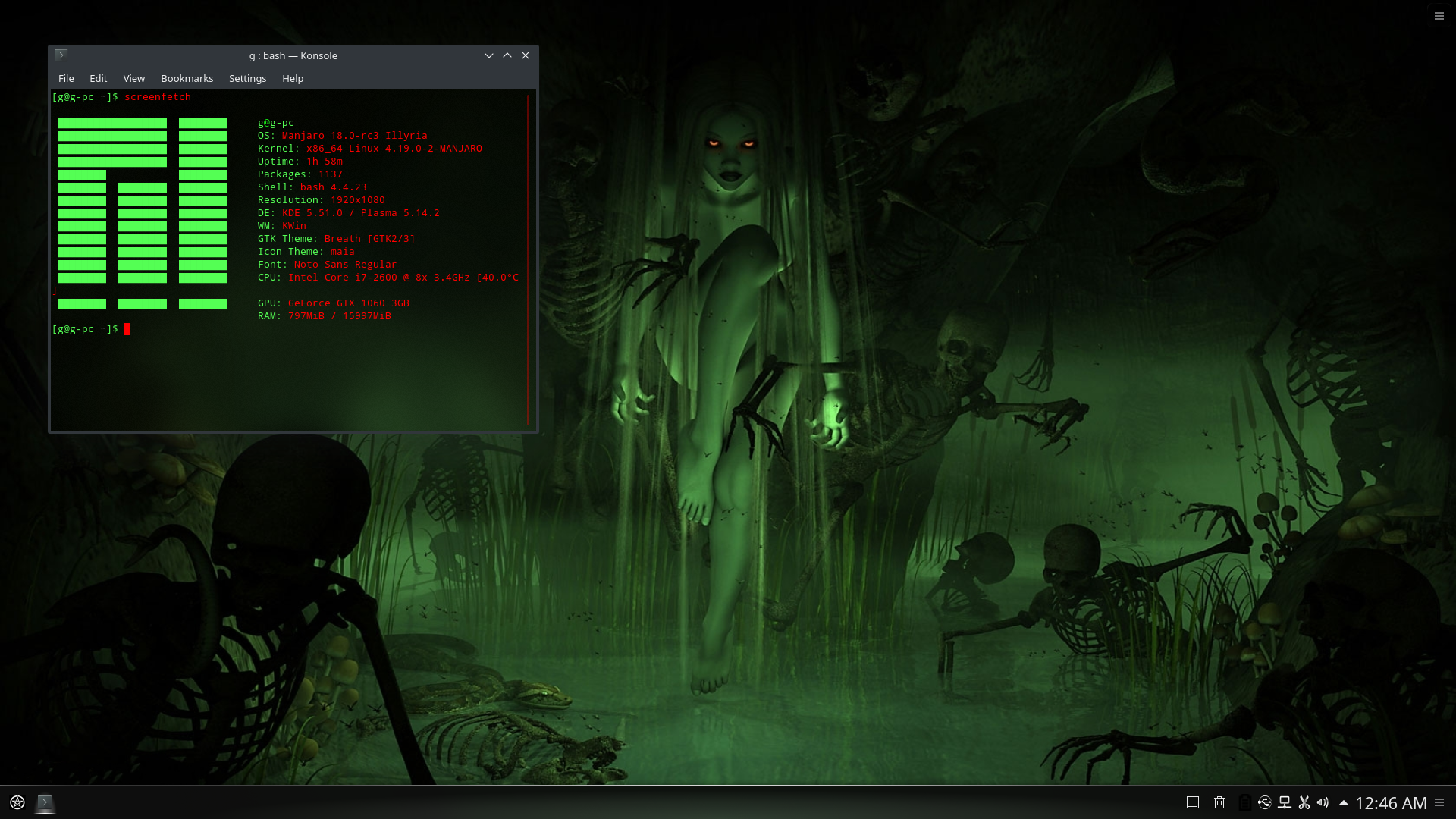Open the File menu in Konsole
The height and width of the screenshot is (819, 1456).
[x=66, y=78]
